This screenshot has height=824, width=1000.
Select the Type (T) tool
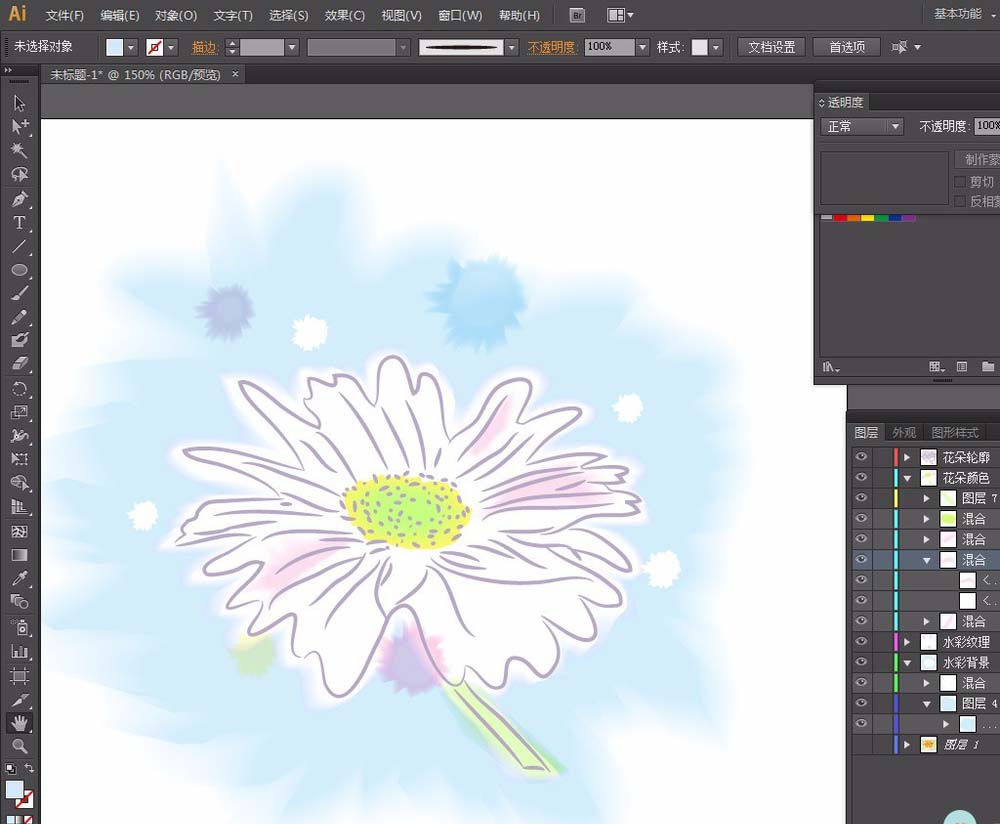(19, 223)
